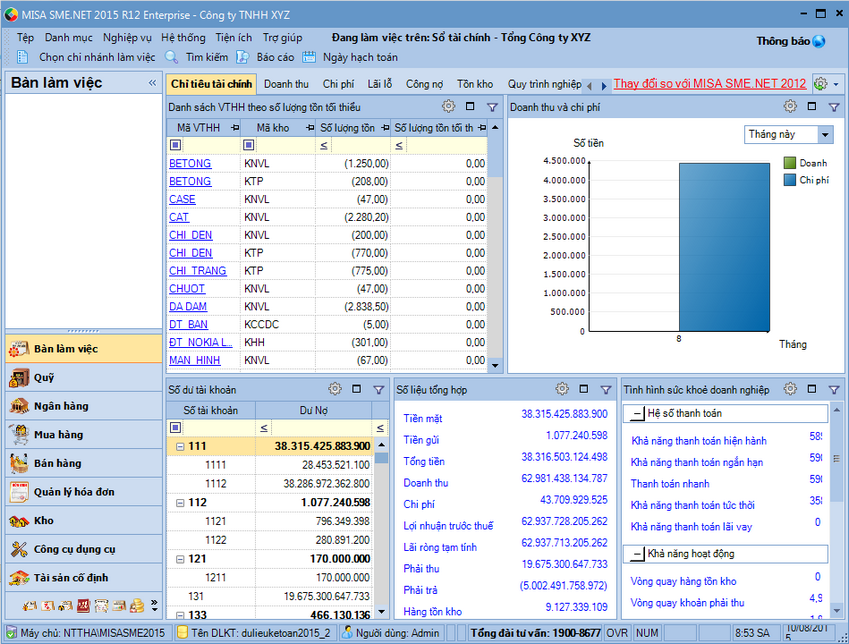Open the Thay đổi so với MISA SME.NET 2012 link
849x644 pixels.
click(710, 83)
